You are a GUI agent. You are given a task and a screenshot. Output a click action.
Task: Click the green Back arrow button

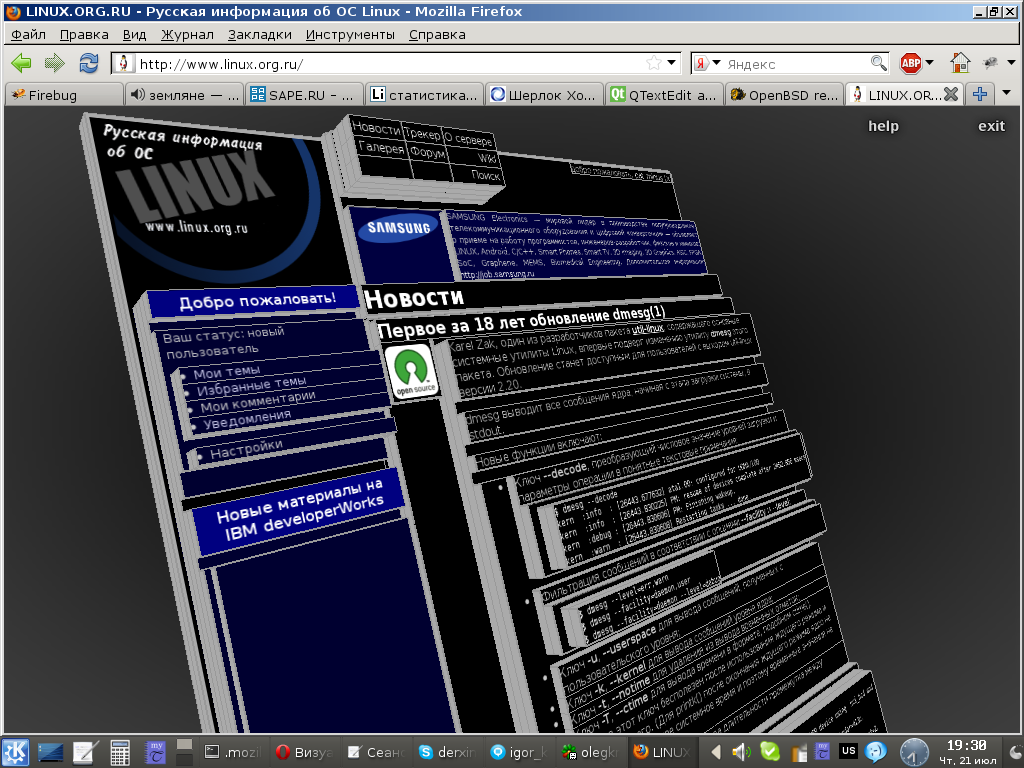pyautogui.click(x=21, y=63)
